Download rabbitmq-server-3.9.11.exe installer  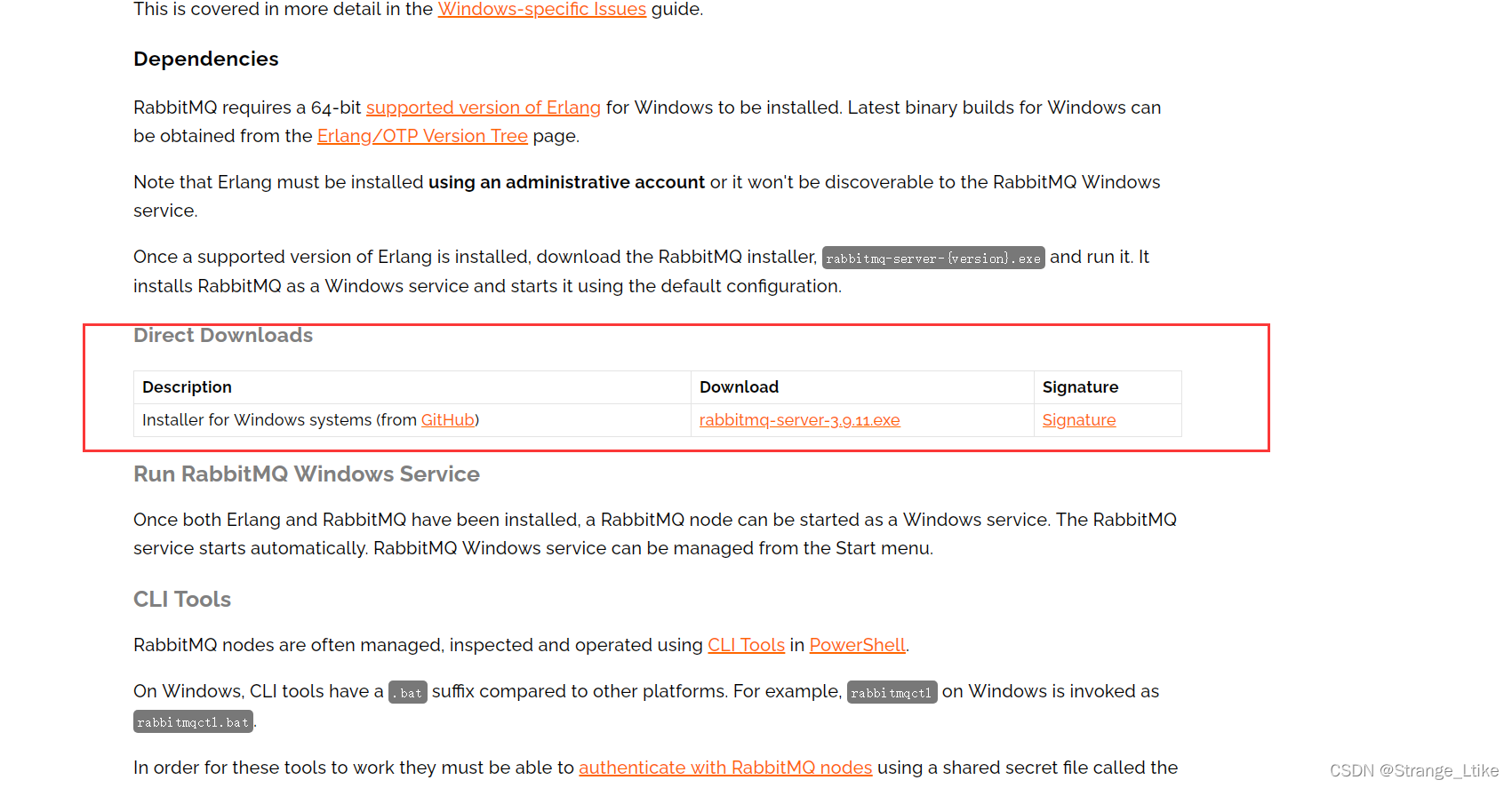click(799, 420)
